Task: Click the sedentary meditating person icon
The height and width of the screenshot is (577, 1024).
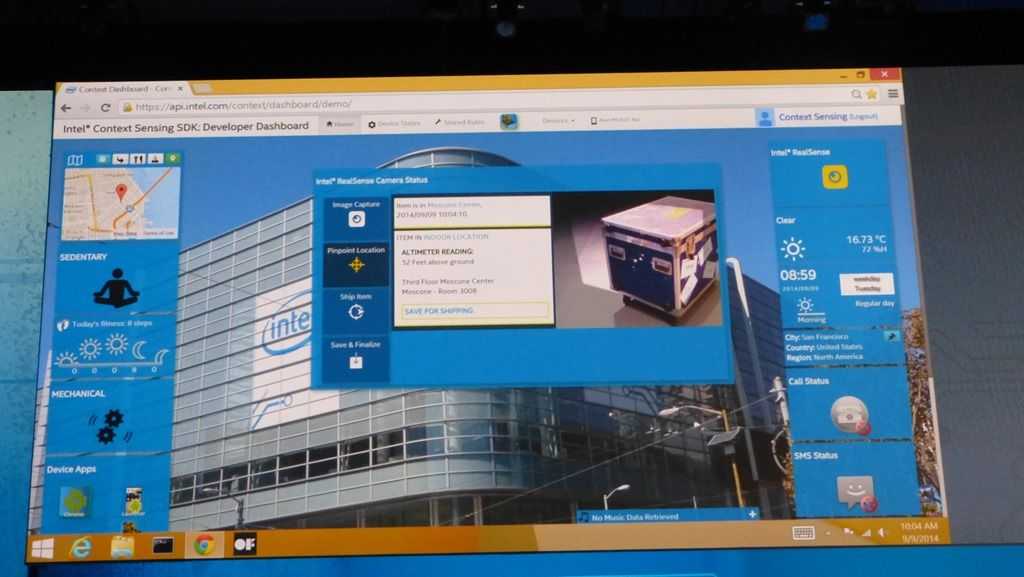Action: [116, 288]
